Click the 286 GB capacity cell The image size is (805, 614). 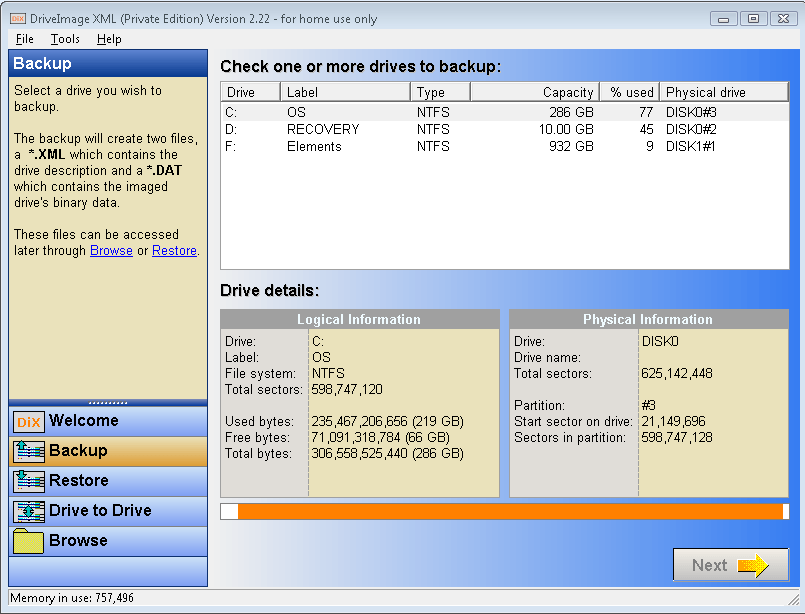click(571, 112)
